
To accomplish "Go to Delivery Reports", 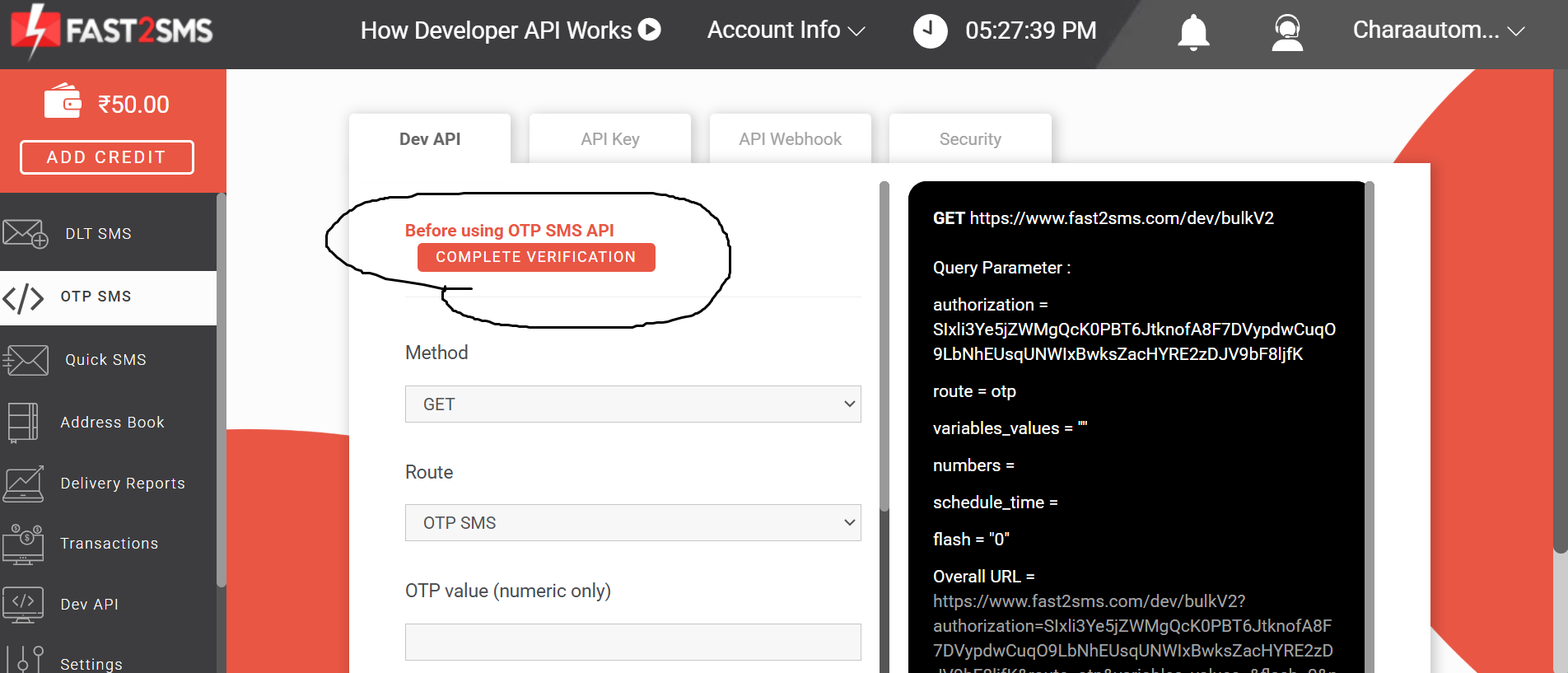I will coord(122,484).
